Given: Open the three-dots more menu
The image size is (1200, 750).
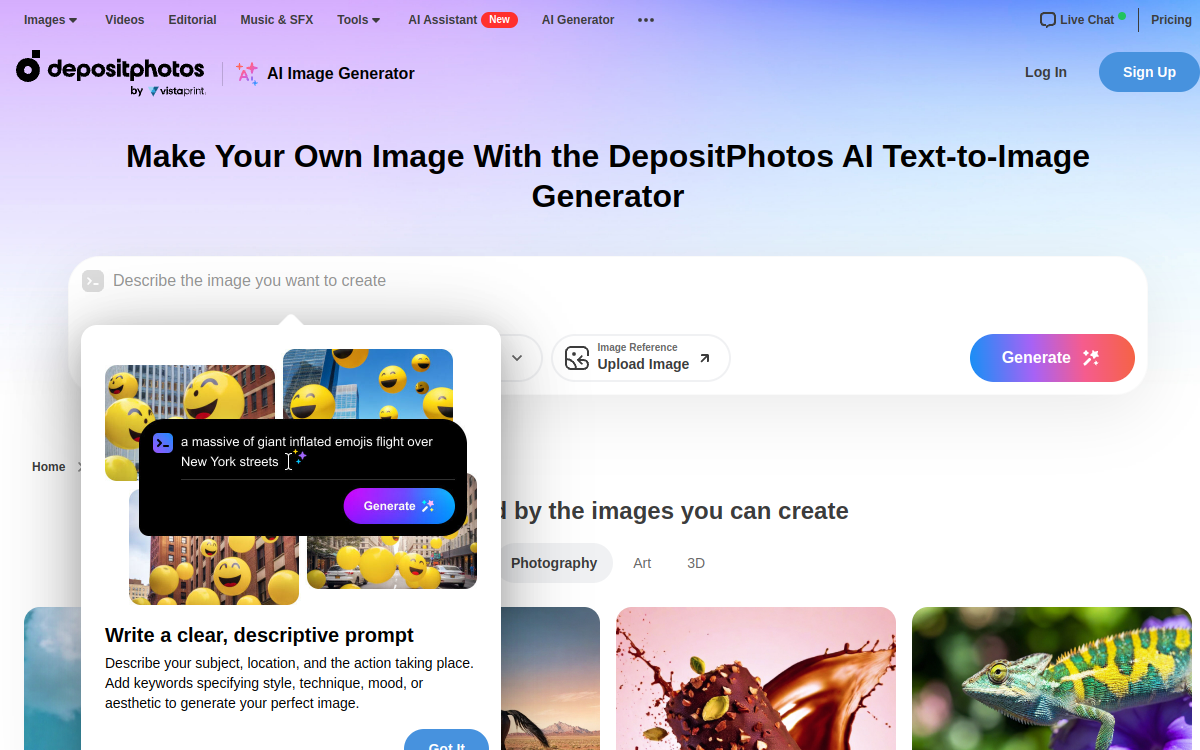Looking at the screenshot, I should 646,20.
